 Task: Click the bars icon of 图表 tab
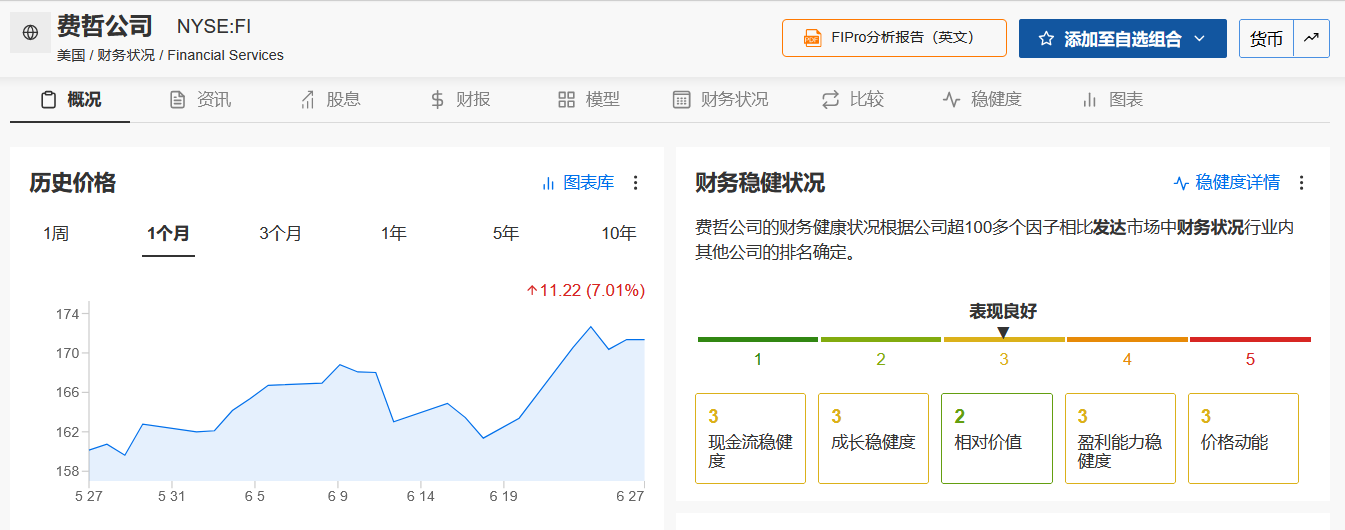[1089, 100]
